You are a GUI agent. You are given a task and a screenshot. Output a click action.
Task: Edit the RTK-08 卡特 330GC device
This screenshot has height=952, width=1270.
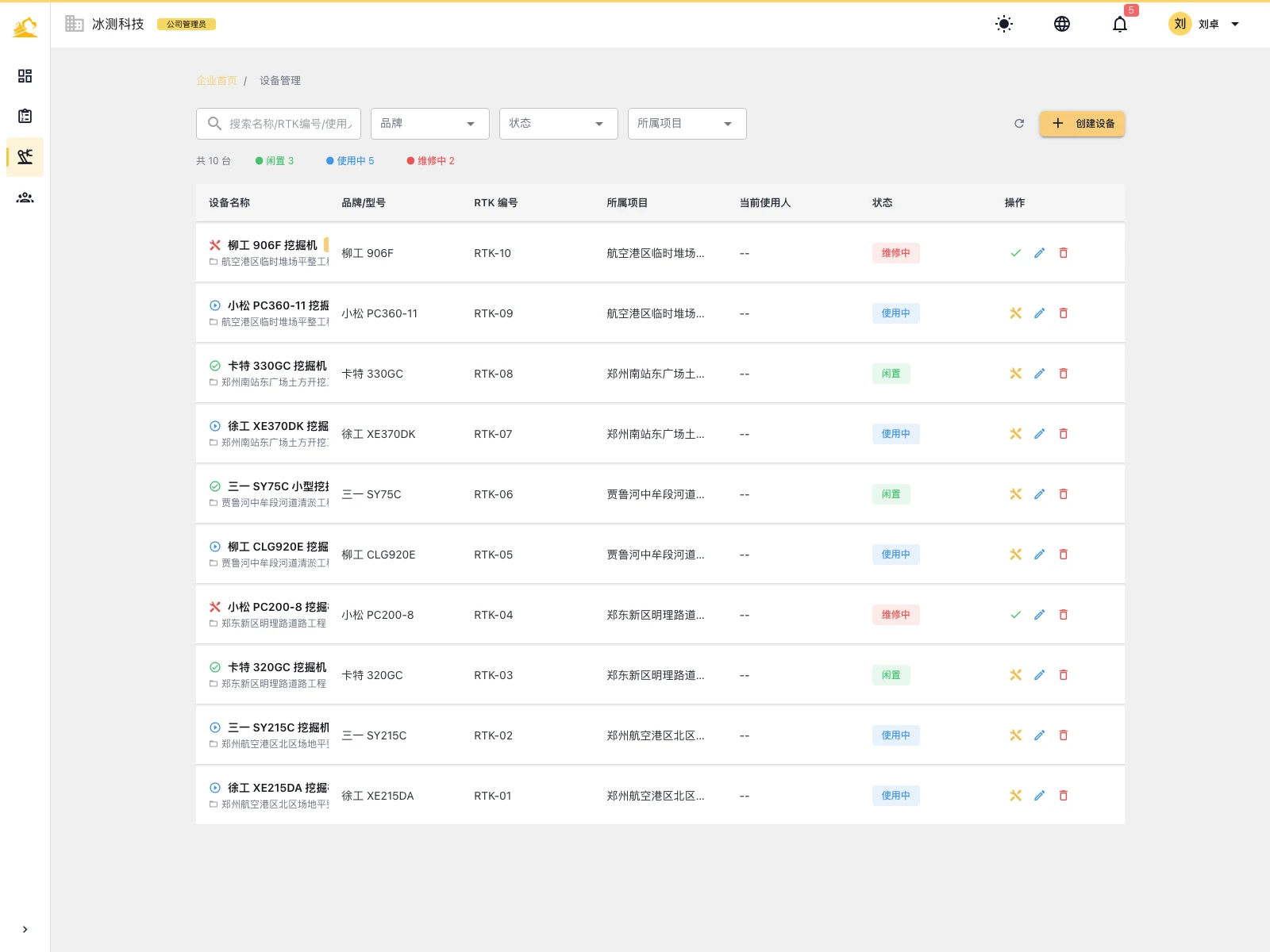coord(1040,374)
